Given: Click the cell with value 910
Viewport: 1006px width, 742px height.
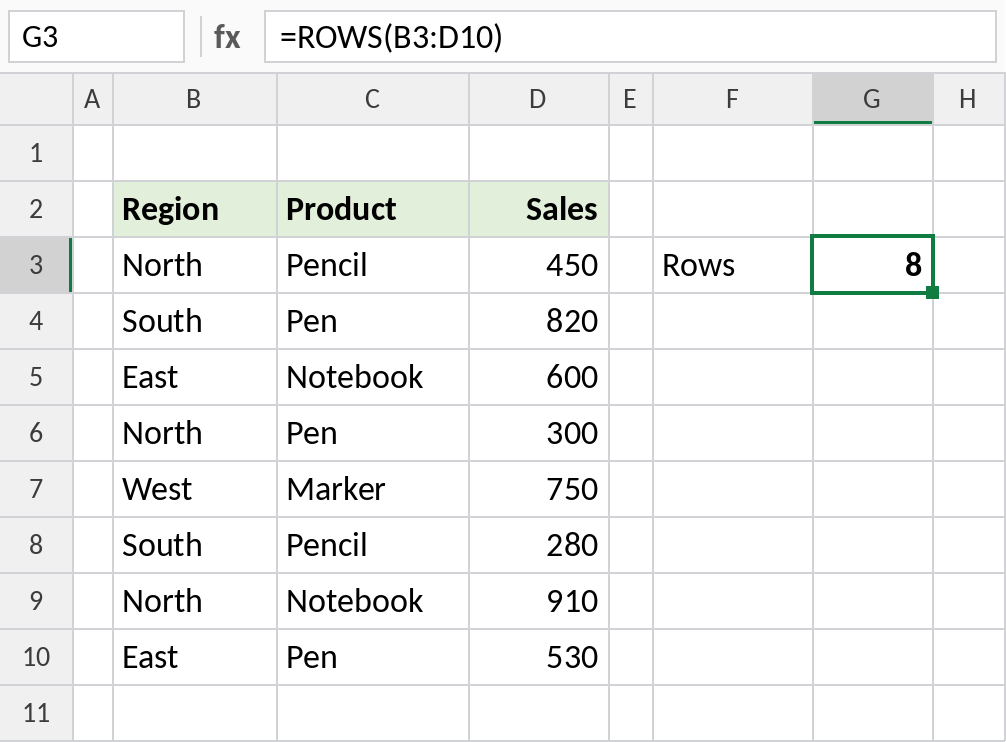Looking at the screenshot, I should coord(538,601).
